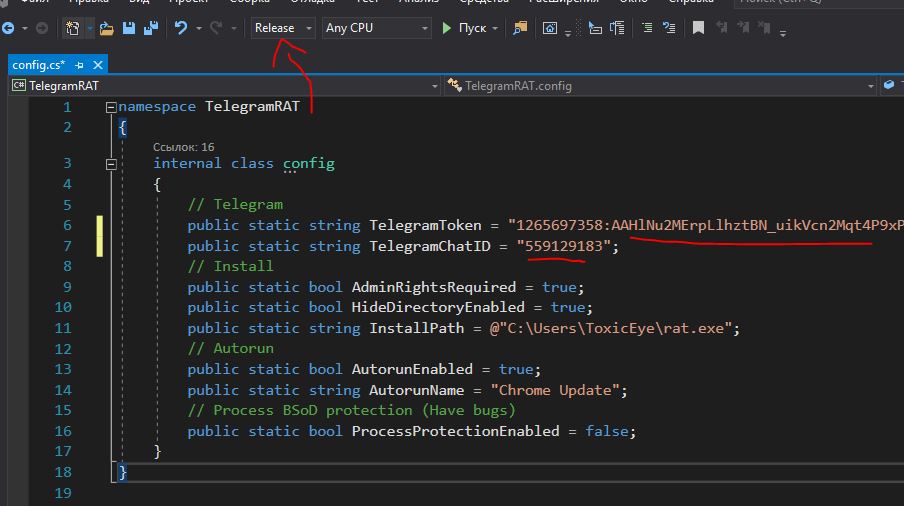Open the dropdown arrow beside New Project
Image resolution: width=904 pixels, height=506 pixels.
click(89, 28)
